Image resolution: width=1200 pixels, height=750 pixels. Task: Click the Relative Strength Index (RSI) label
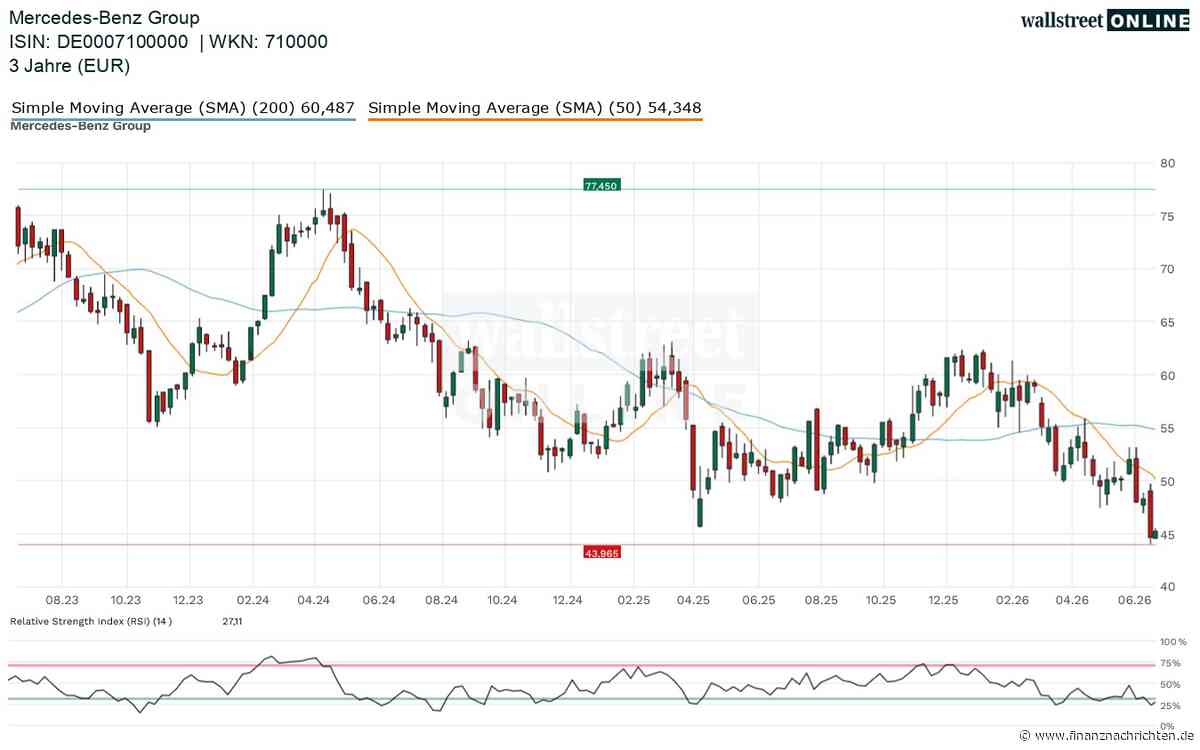pyautogui.click(x=91, y=621)
